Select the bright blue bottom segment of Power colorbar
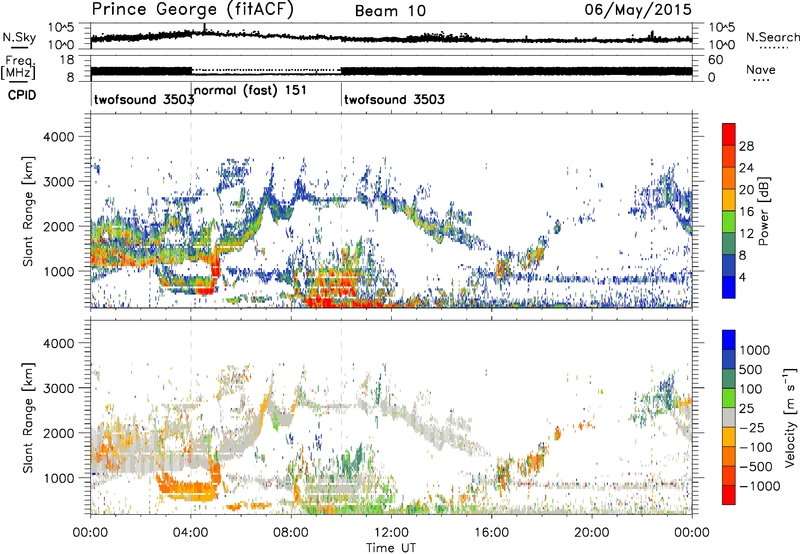The width and height of the screenshot is (800, 554). click(x=729, y=287)
